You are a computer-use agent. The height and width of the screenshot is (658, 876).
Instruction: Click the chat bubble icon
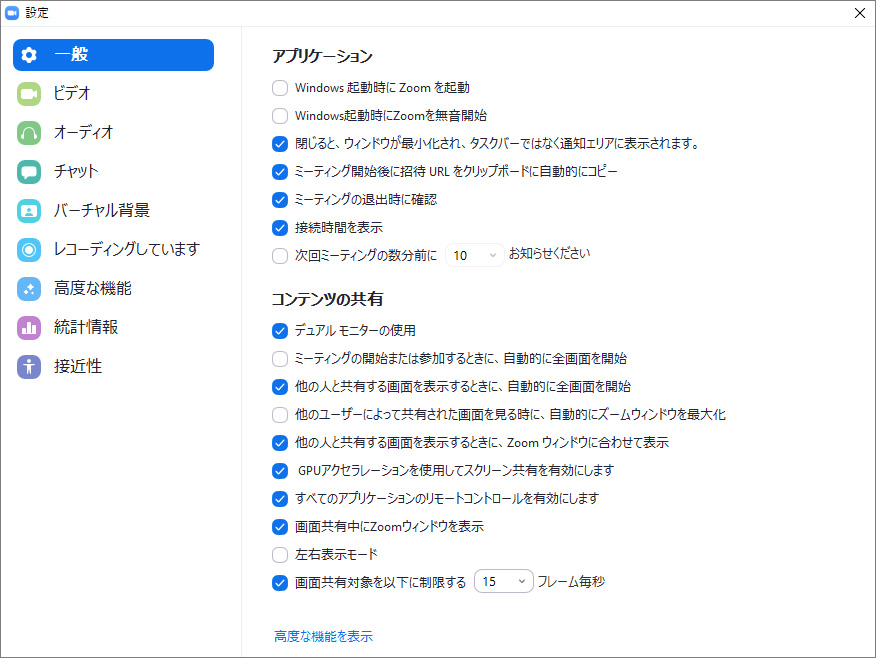(29, 172)
